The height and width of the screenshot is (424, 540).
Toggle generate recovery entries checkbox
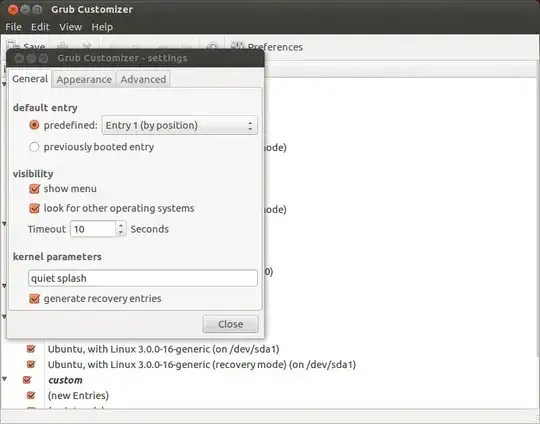[34, 299]
